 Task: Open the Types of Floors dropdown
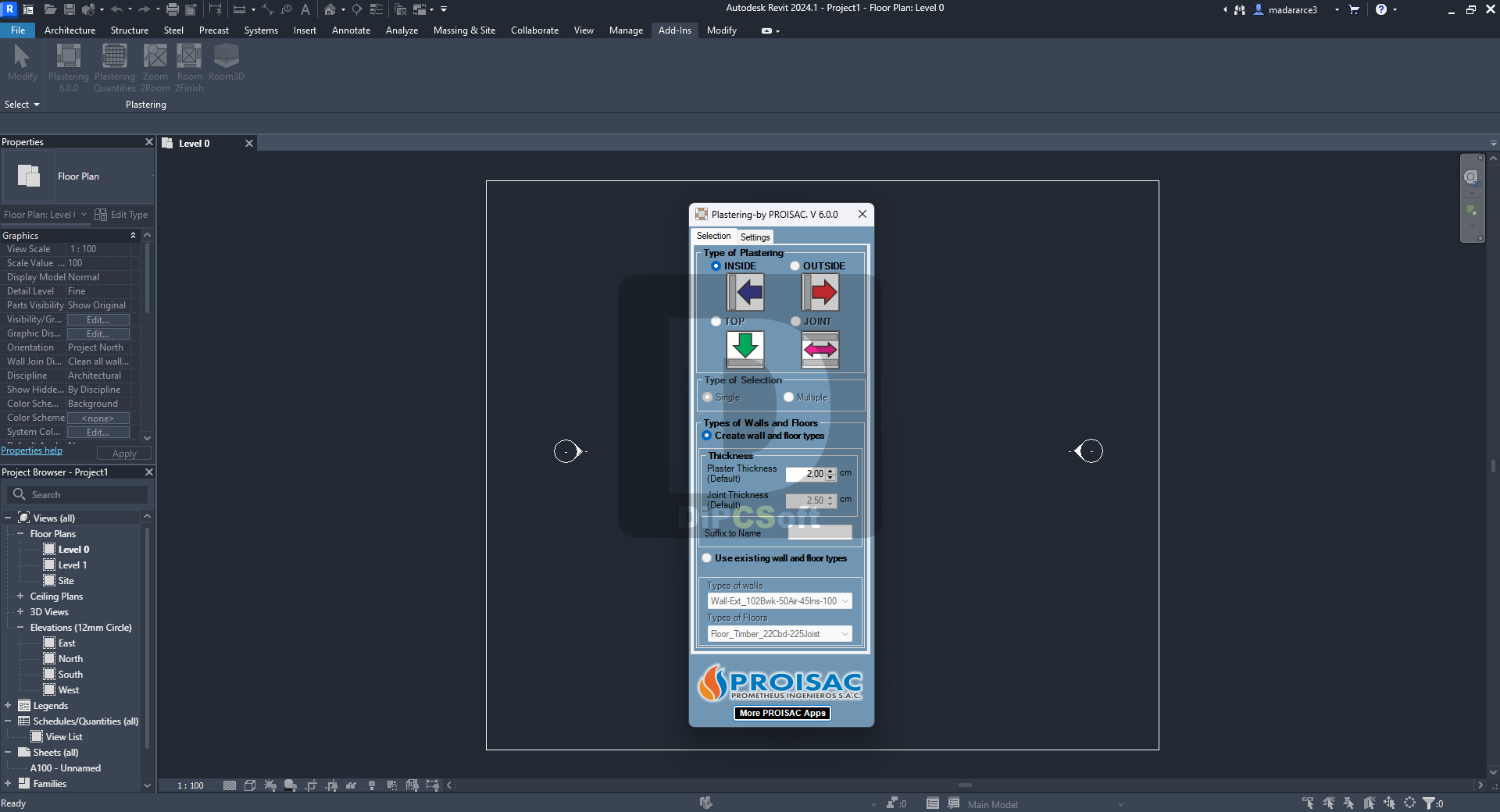[x=780, y=634]
